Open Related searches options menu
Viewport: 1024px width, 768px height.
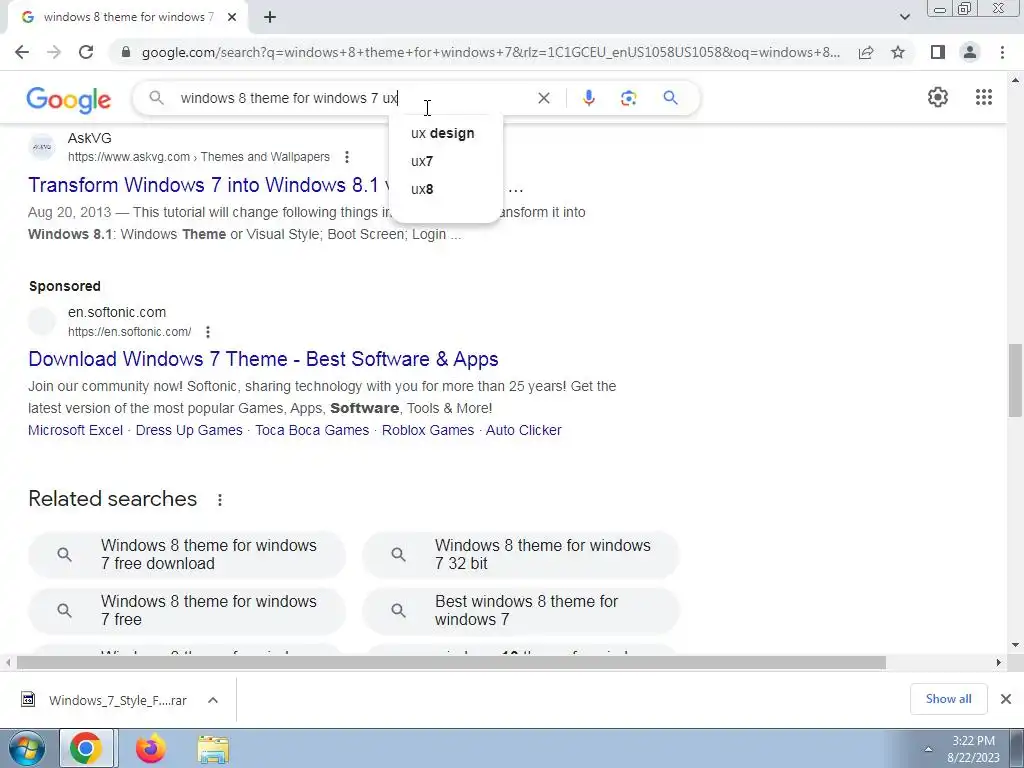click(x=220, y=500)
